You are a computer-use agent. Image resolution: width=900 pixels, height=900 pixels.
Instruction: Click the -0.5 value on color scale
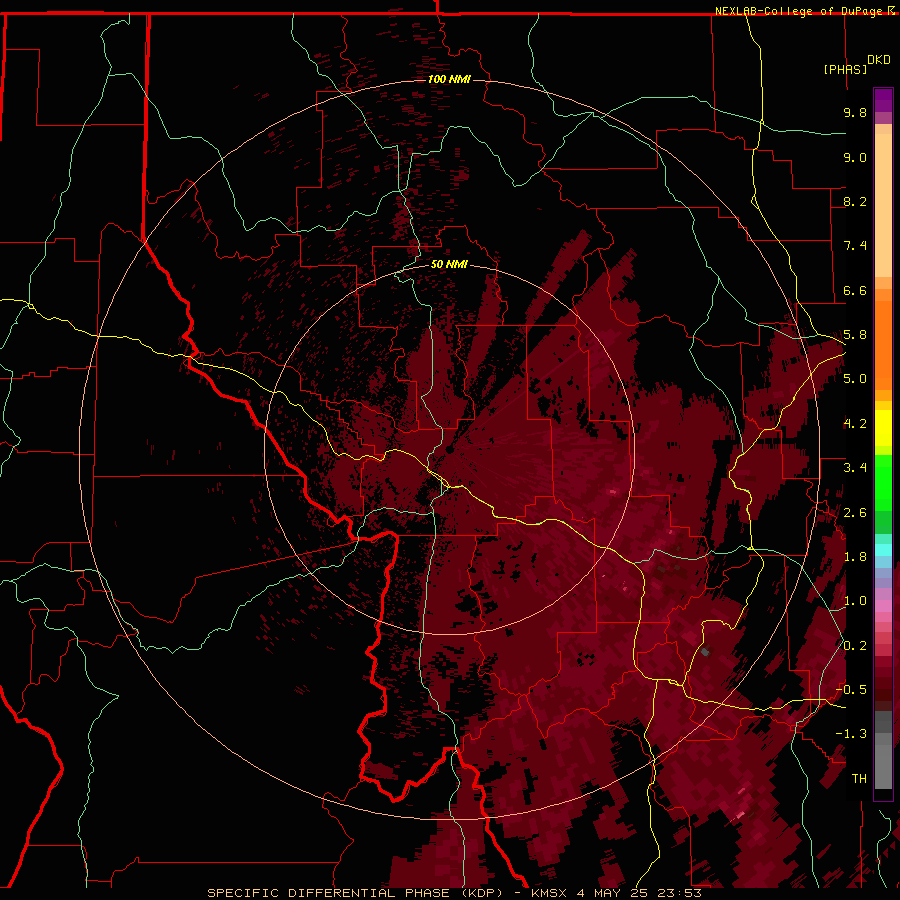[851, 690]
